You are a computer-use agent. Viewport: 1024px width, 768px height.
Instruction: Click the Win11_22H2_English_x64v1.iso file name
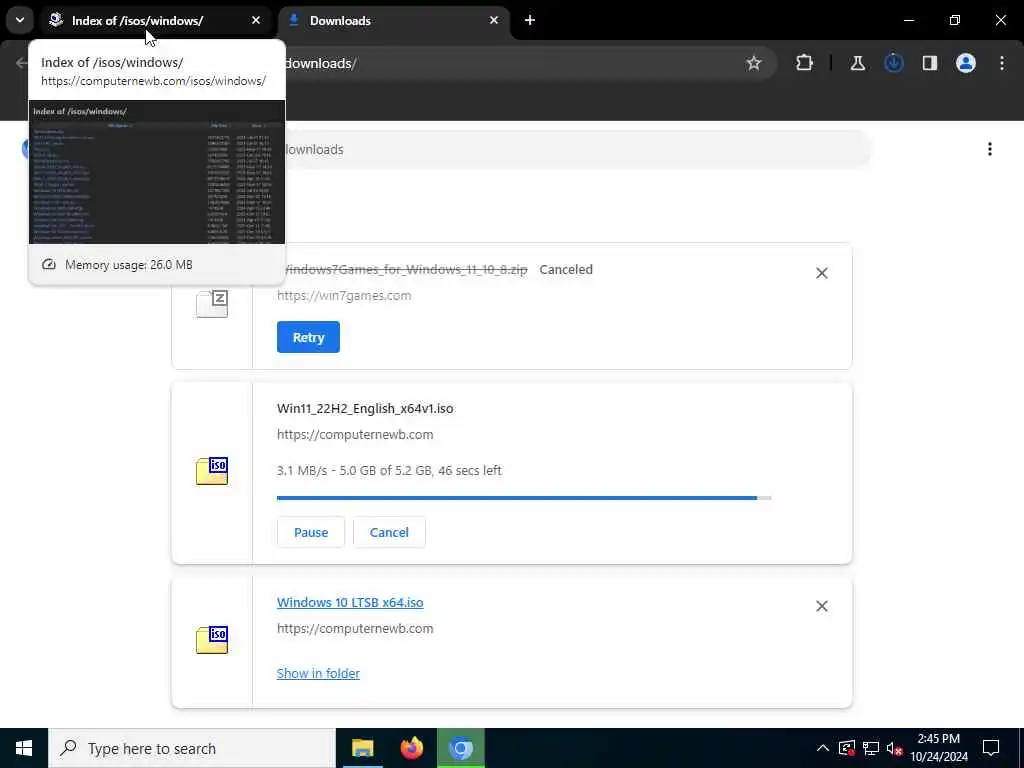[365, 408]
